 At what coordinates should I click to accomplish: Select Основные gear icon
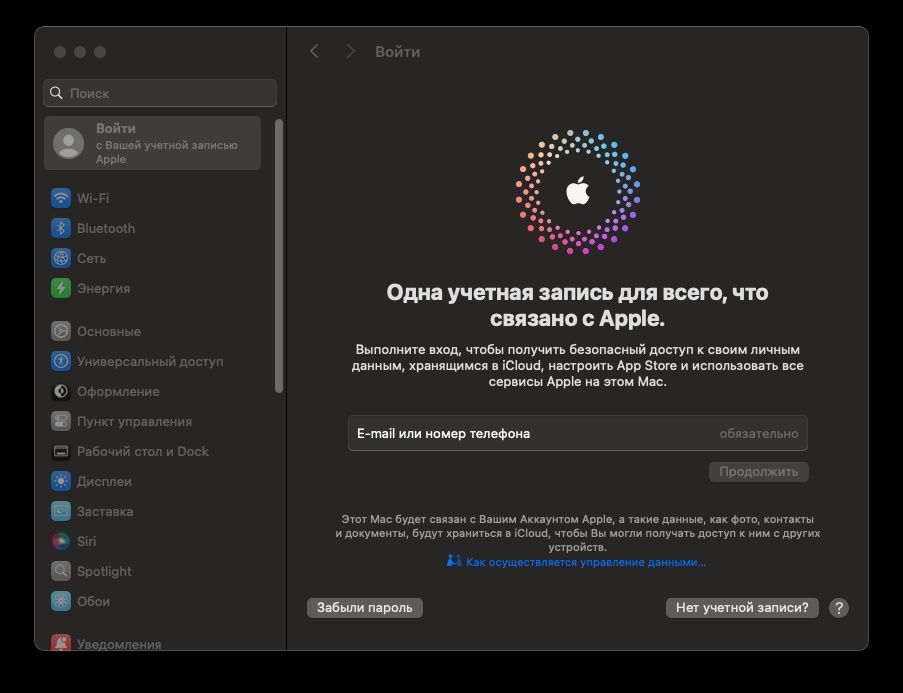coord(60,331)
